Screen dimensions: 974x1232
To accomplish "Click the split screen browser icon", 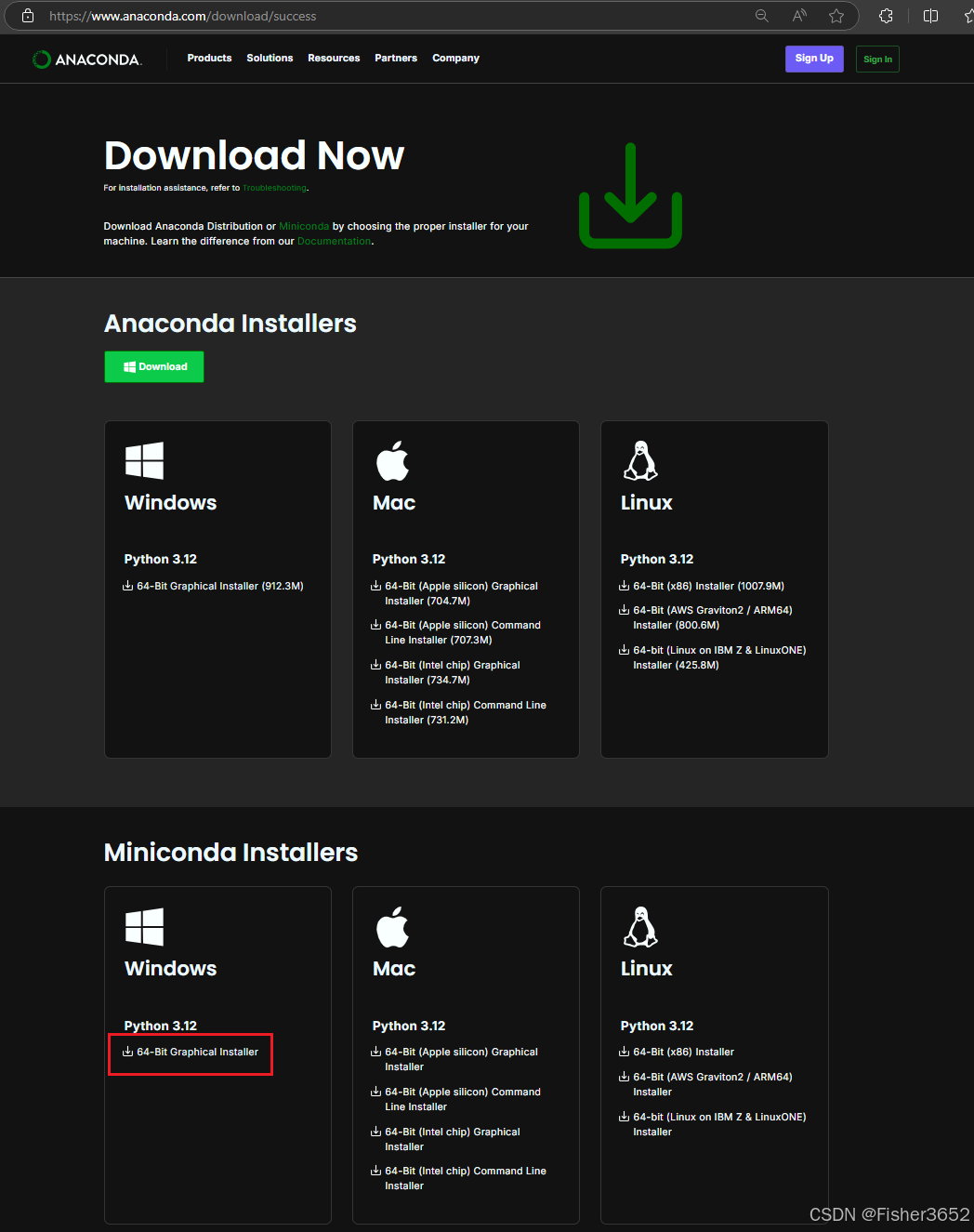I will 930,16.
